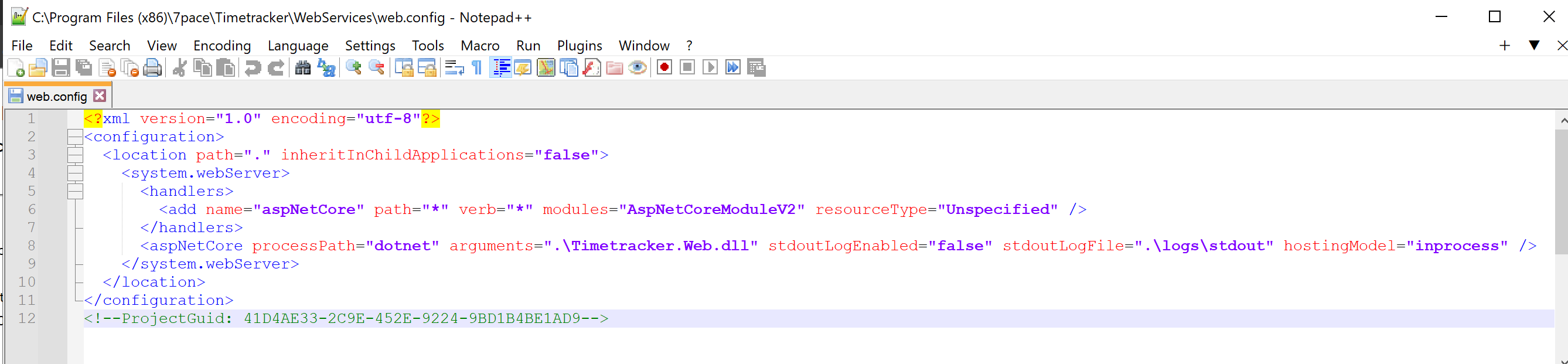Screen dimensions: 1568x364
Task: Collapse the handlers fold on line 5
Action: 75,192
